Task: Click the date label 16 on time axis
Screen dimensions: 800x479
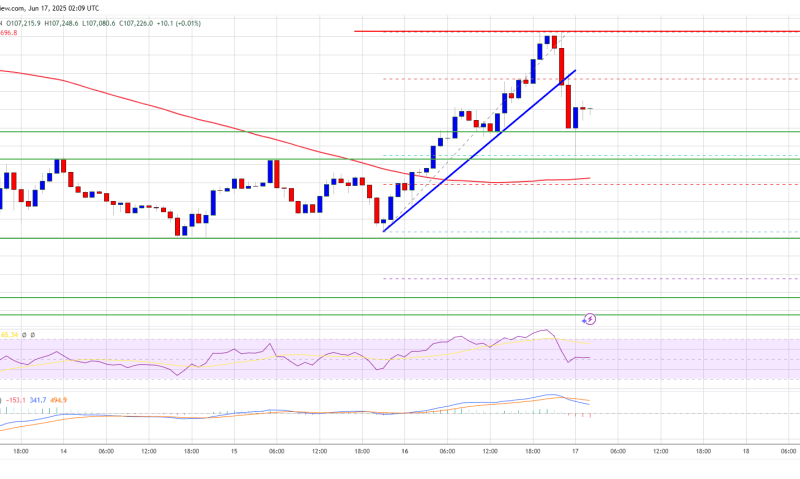Action: click(x=405, y=451)
